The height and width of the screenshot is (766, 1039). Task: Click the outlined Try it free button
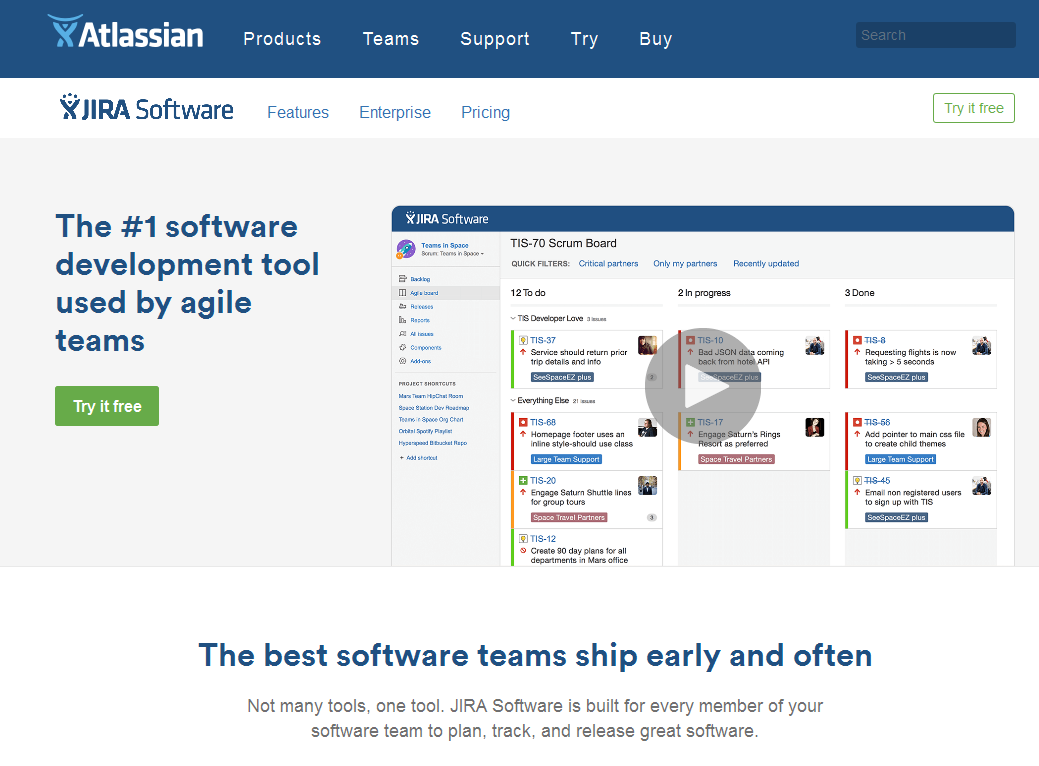tap(973, 108)
